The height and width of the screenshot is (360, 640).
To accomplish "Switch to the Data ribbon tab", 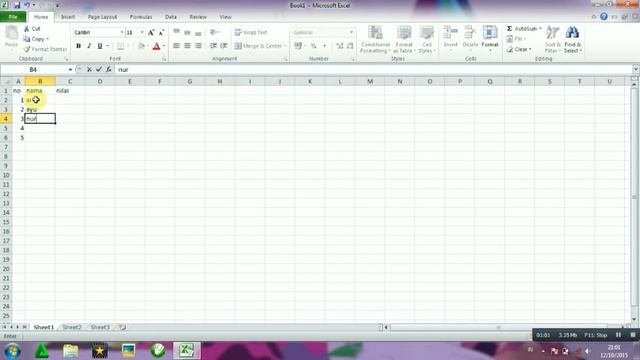I will tap(171, 17).
